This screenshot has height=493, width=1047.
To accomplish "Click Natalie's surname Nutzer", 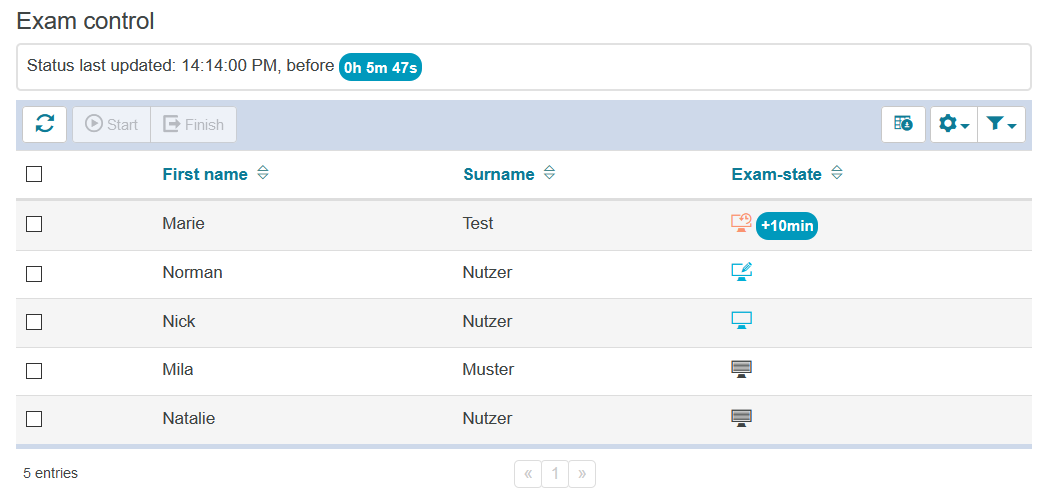I will tap(487, 419).
